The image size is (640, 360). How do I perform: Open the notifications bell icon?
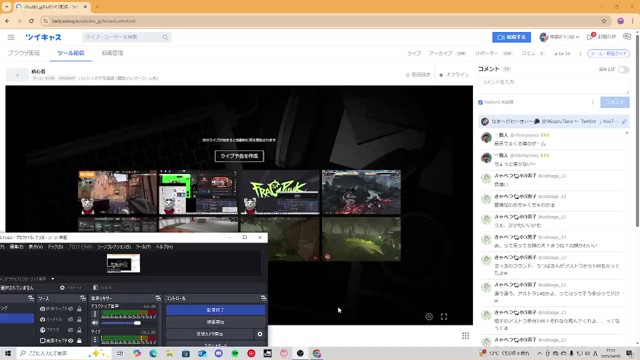click(590, 37)
